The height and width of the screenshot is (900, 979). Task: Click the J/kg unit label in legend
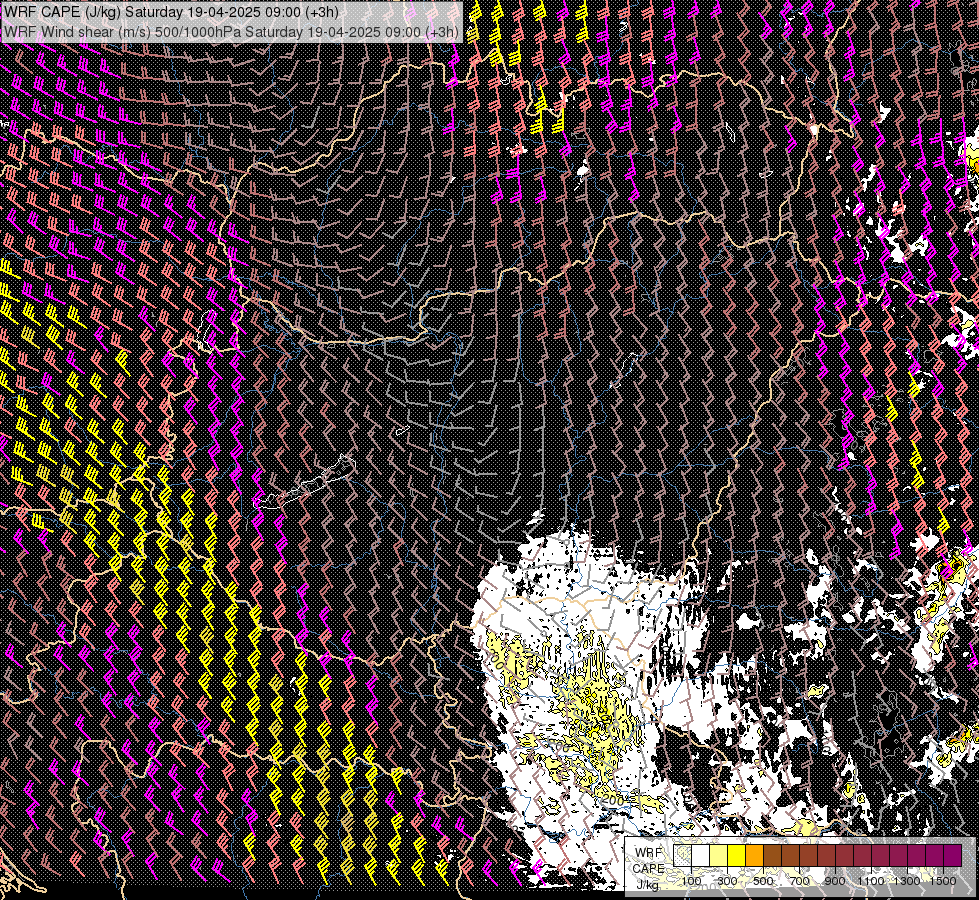click(x=648, y=884)
